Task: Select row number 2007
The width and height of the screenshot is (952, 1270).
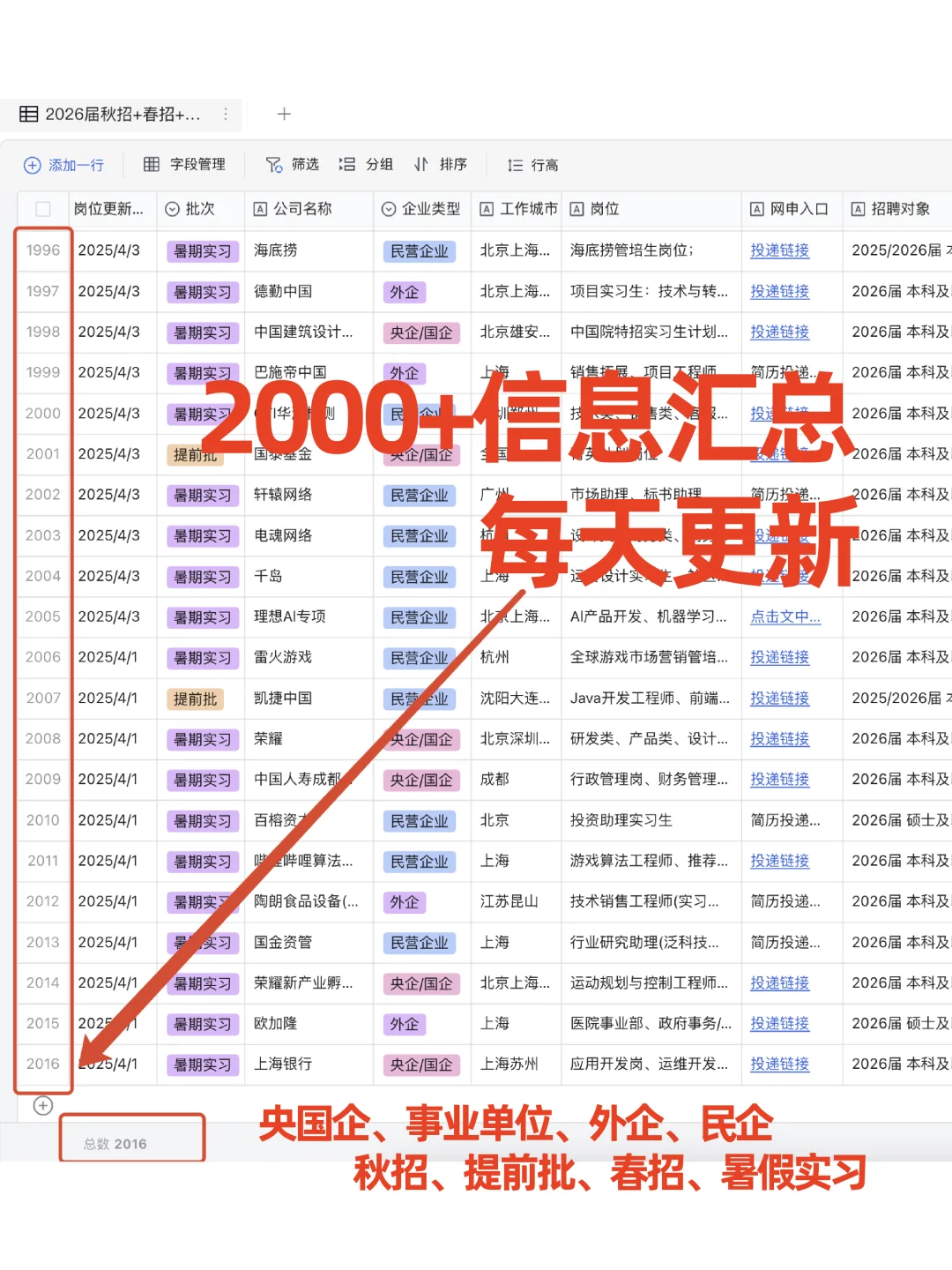Action: (43, 698)
